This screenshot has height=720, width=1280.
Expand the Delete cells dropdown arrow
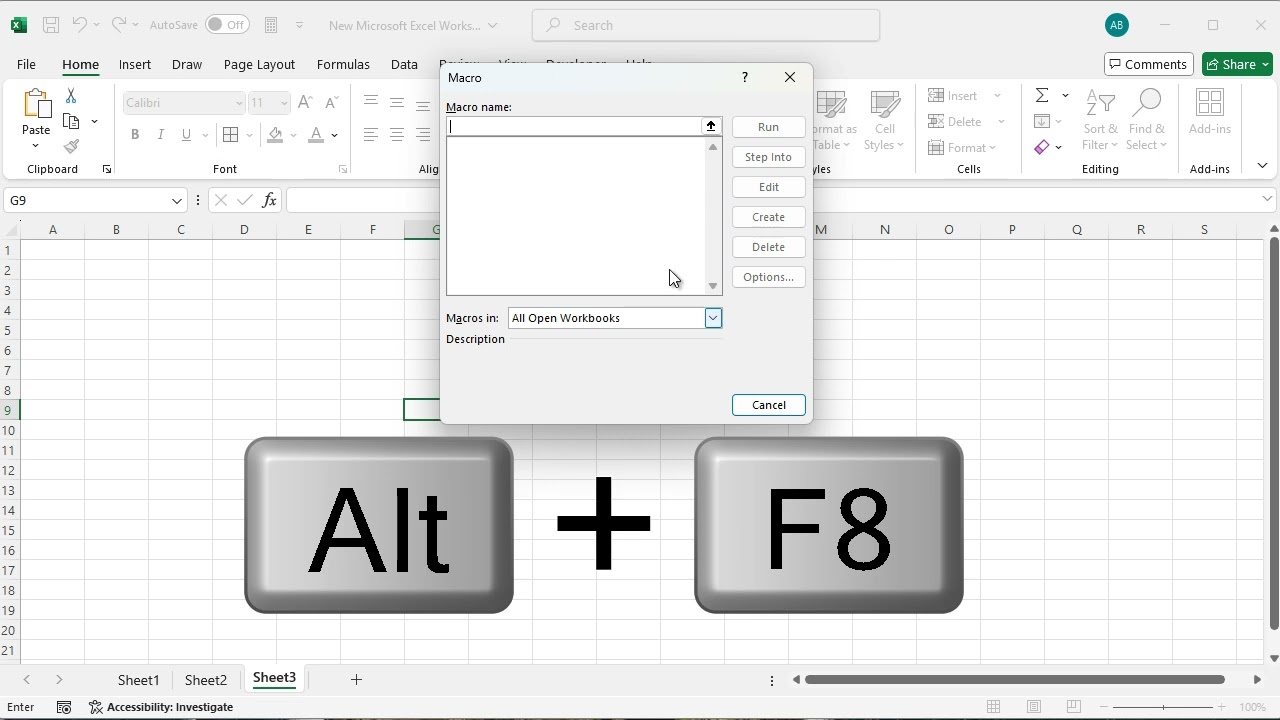click(1001, 122)
